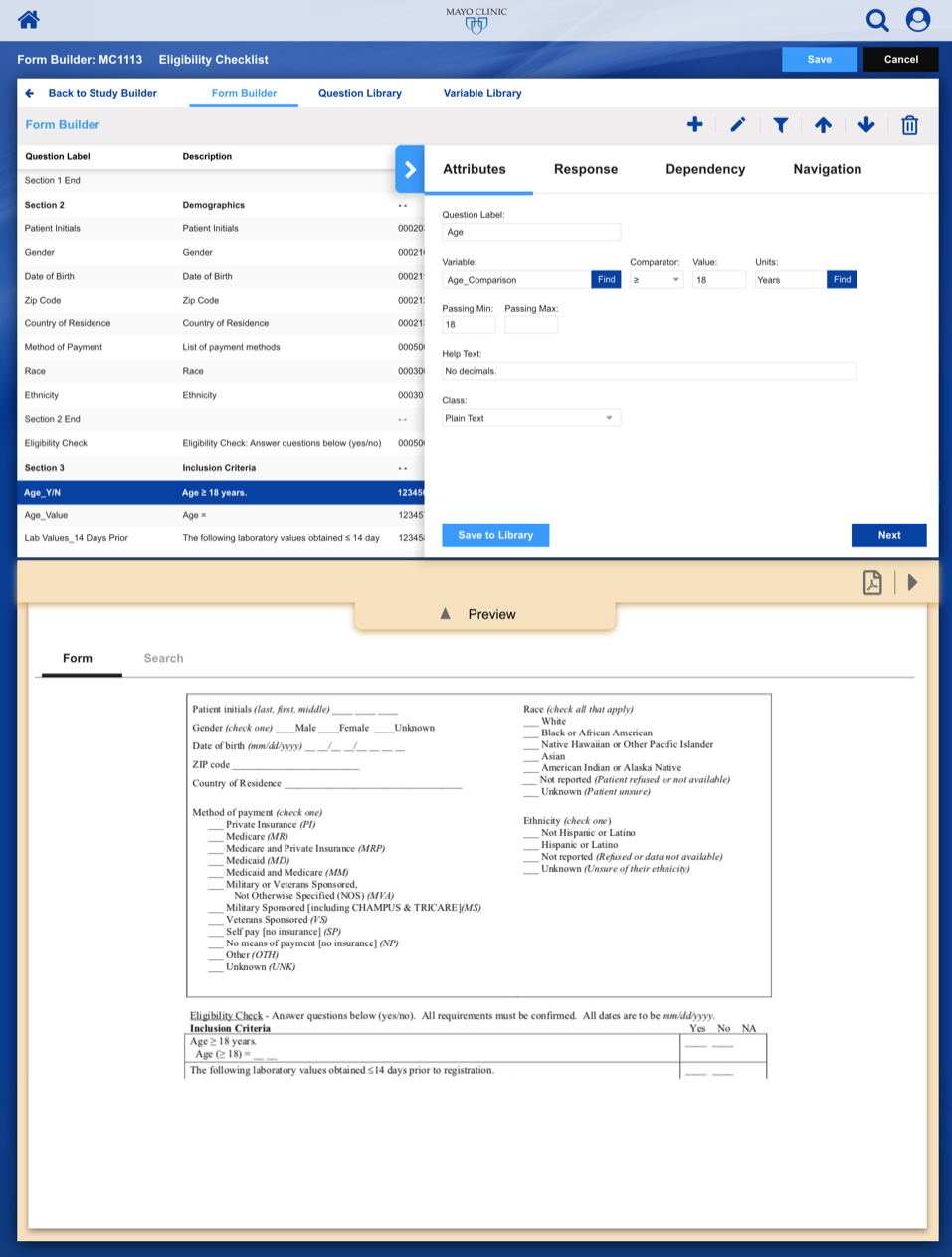Click Find next to Units field

pos(842,280)
